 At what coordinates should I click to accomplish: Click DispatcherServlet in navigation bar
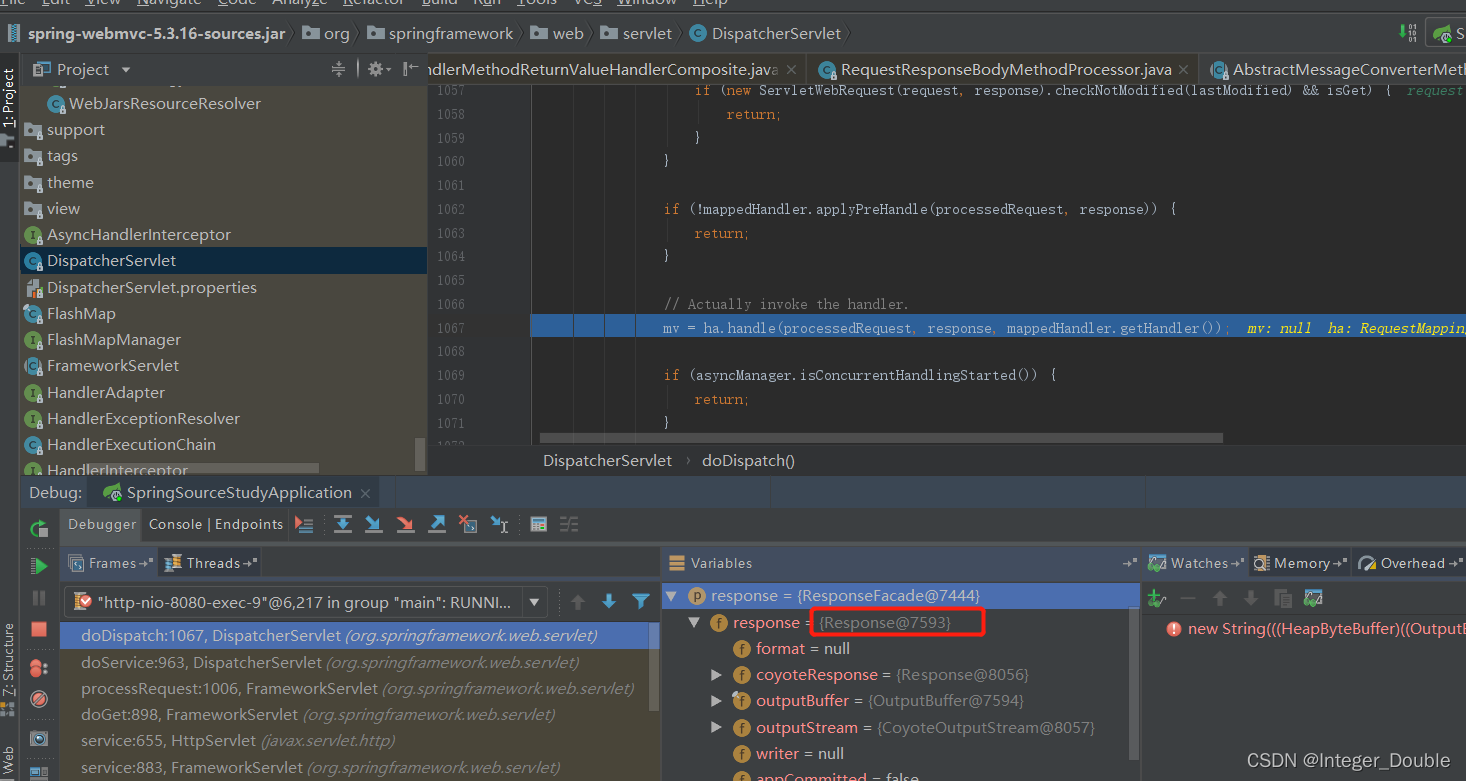pos(766,33)
